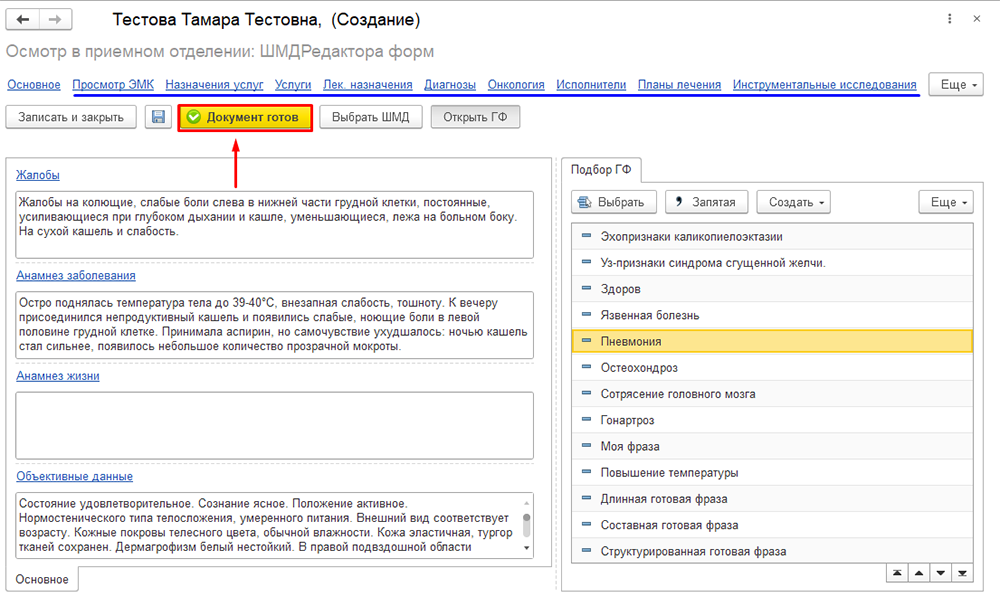This screenshot has width=1000, height=596.
Task: Click the Открыть ГФ button
Action: coord(475,117)
